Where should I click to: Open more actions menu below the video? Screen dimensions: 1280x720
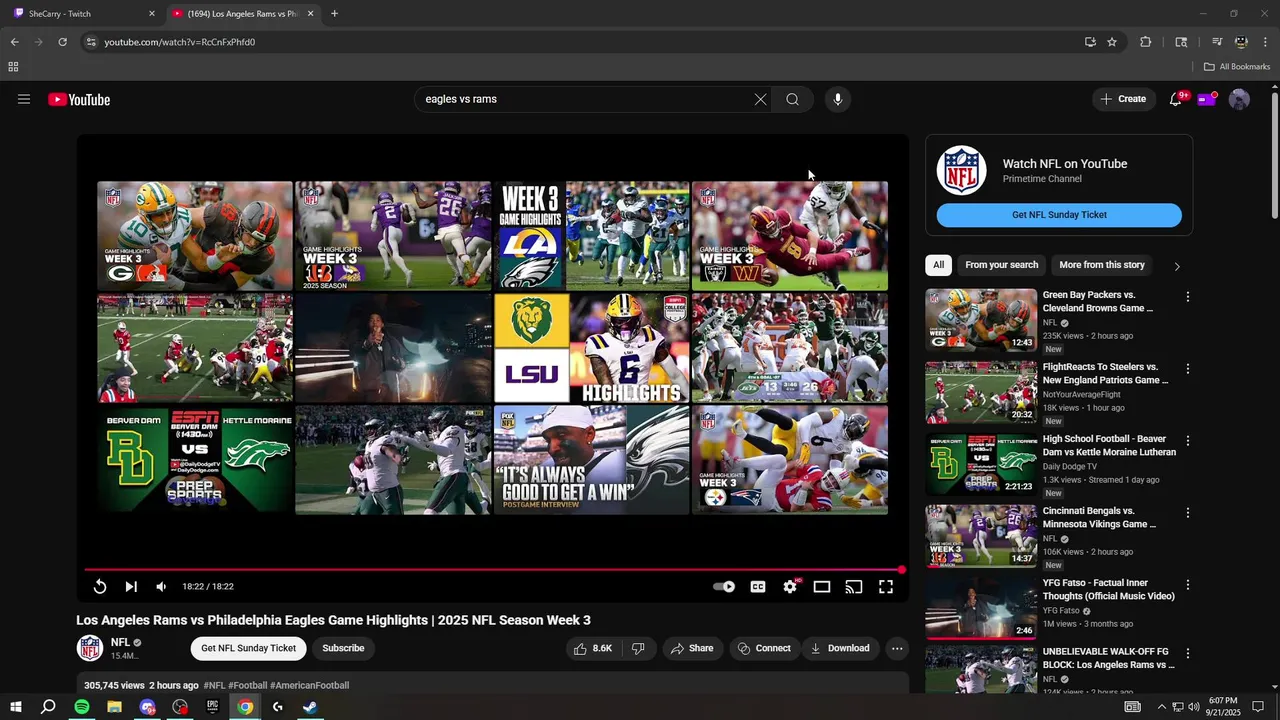[897, 648]
